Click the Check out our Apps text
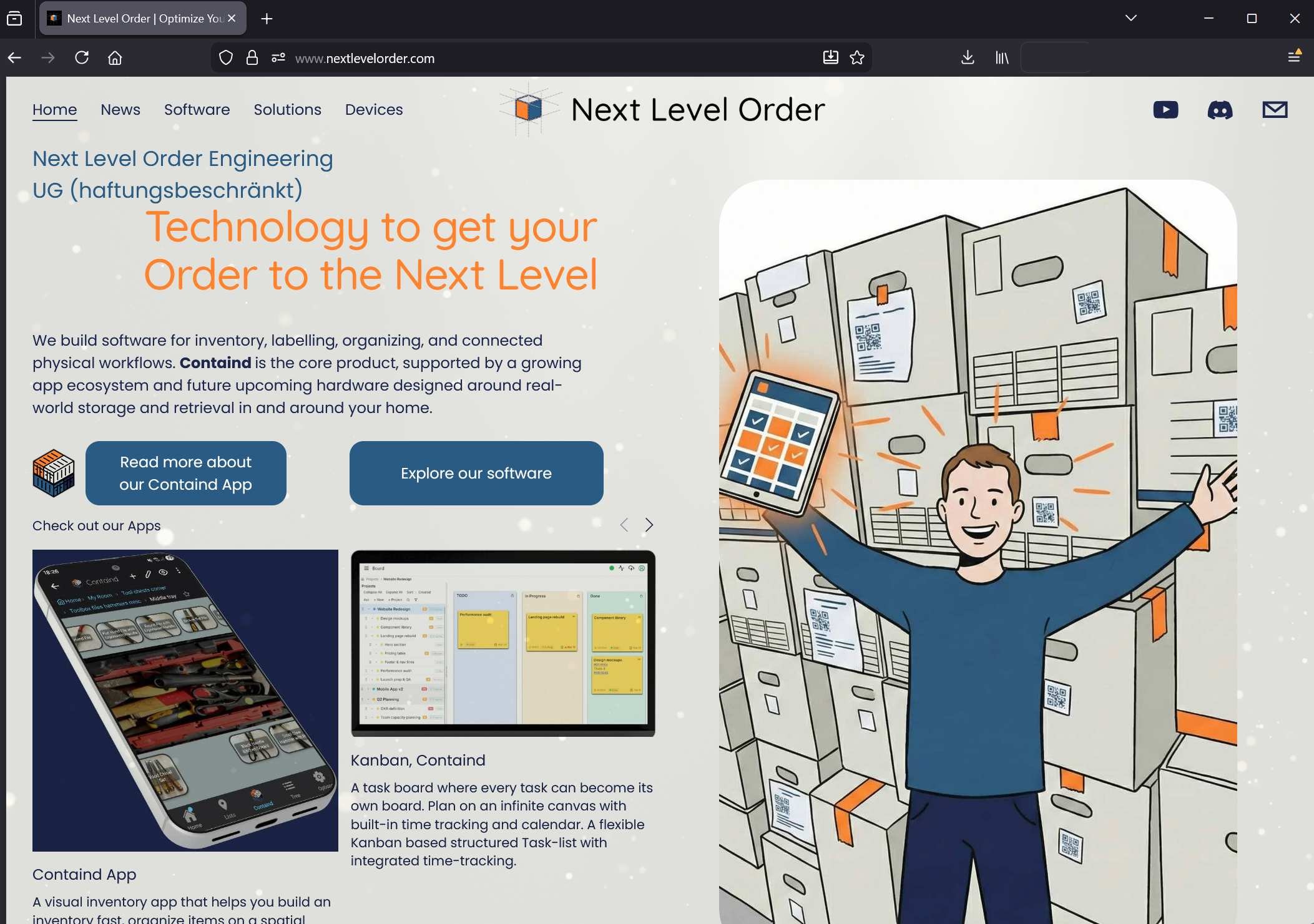This screenshot has height=924, width=1314. click(x=97, y=525)
